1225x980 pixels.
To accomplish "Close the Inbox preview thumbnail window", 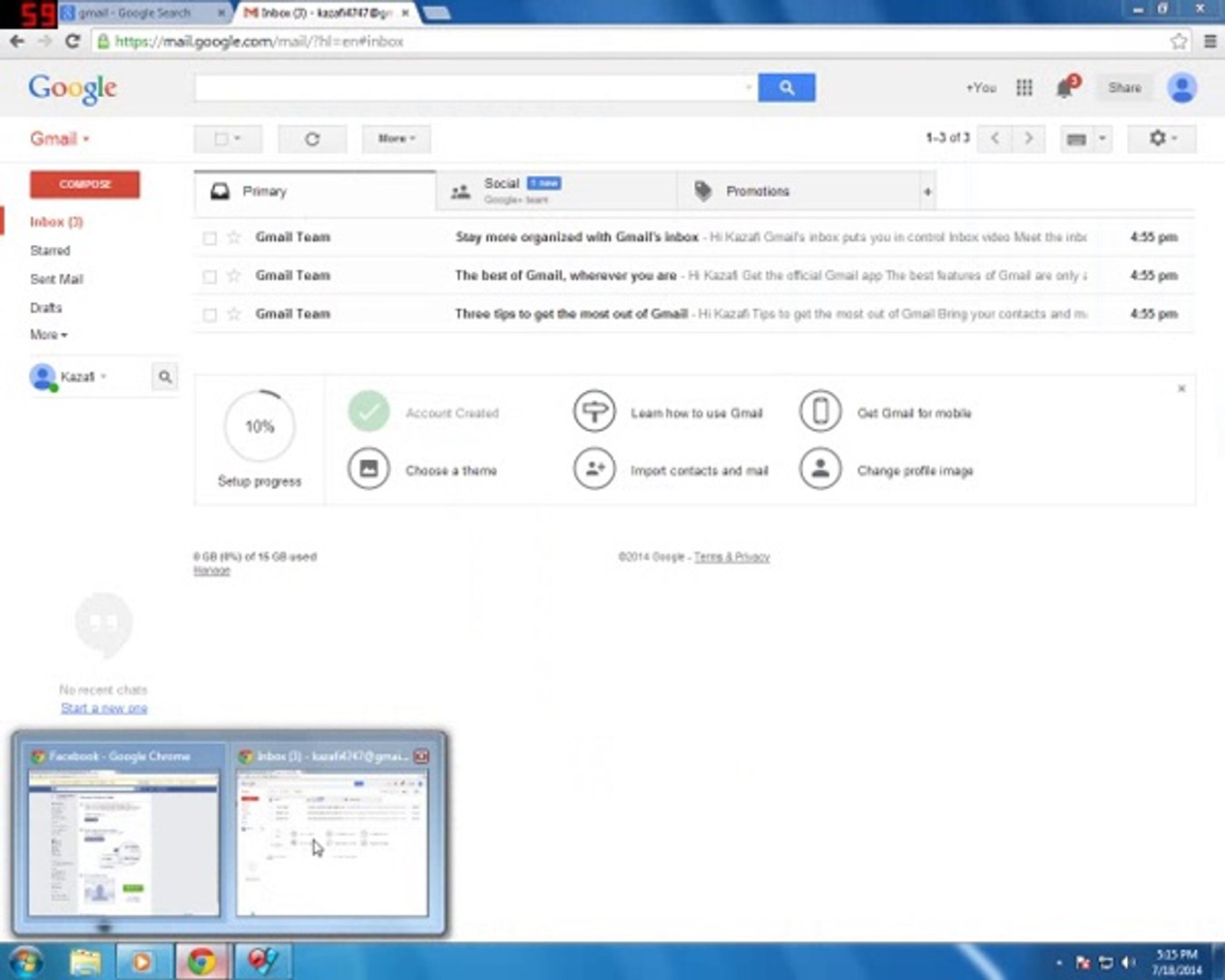I will tap(421, 756).
